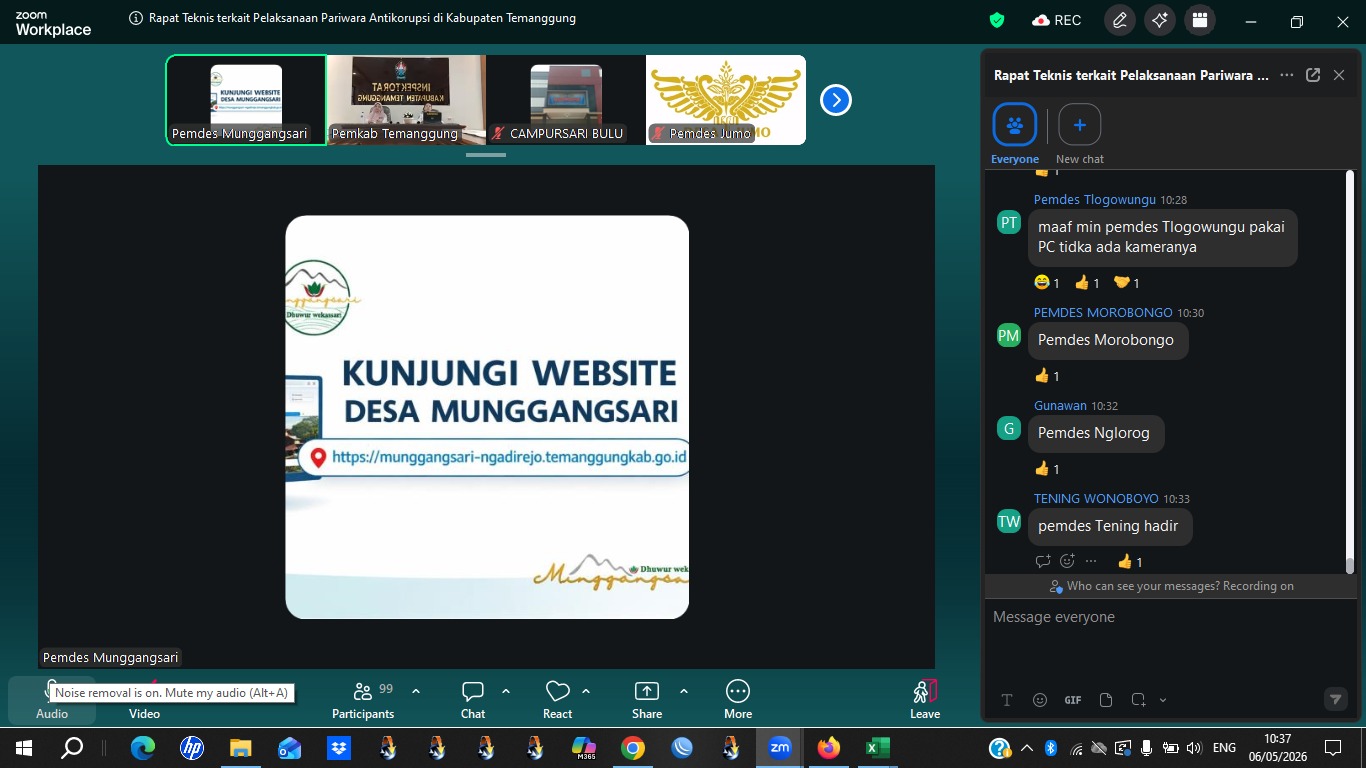Screen dimensions: 1366x768
Task: Open the More meeting controls menu
Action: 738,700
